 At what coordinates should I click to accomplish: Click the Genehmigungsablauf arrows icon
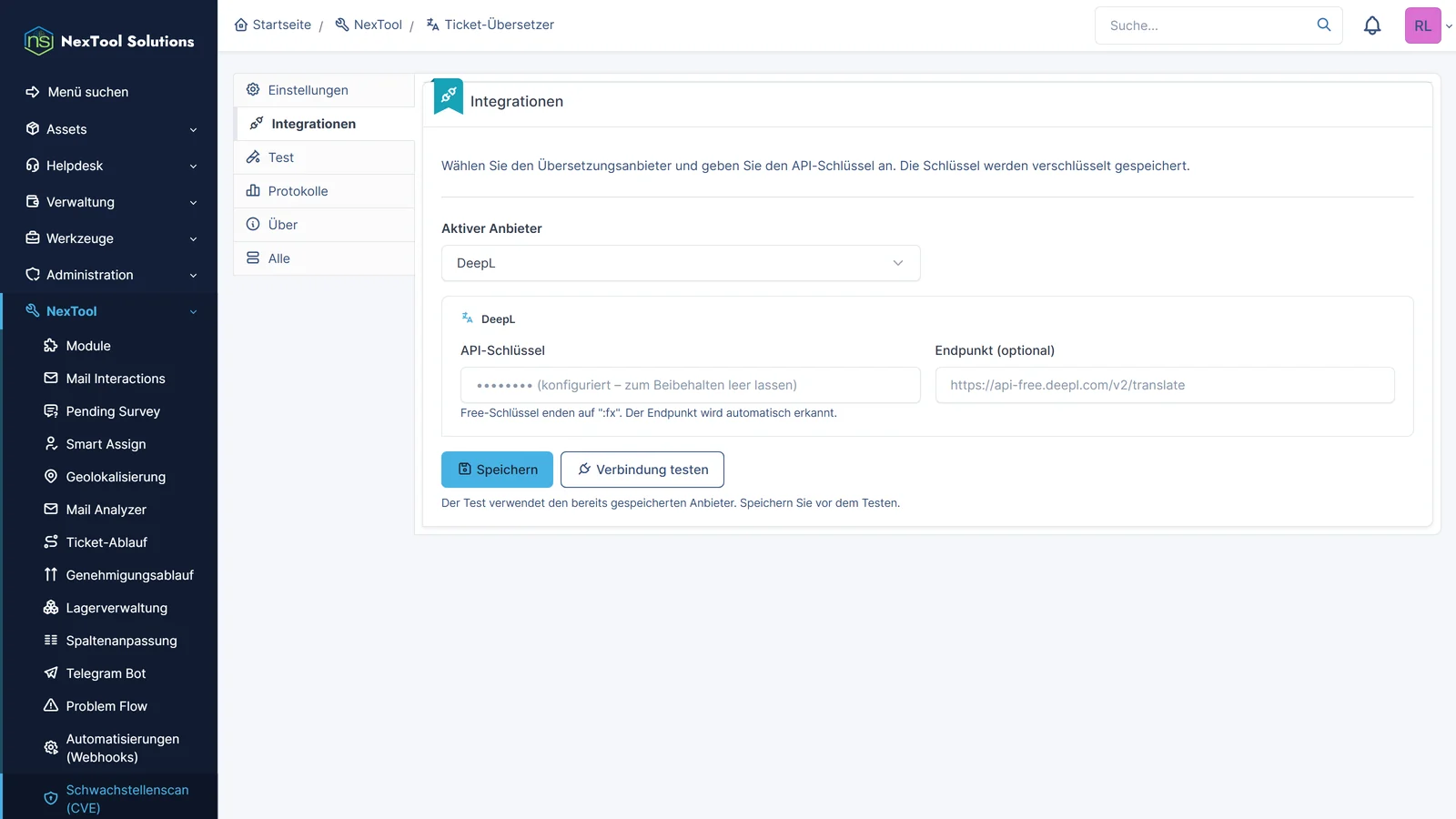[x=51, y=574]
